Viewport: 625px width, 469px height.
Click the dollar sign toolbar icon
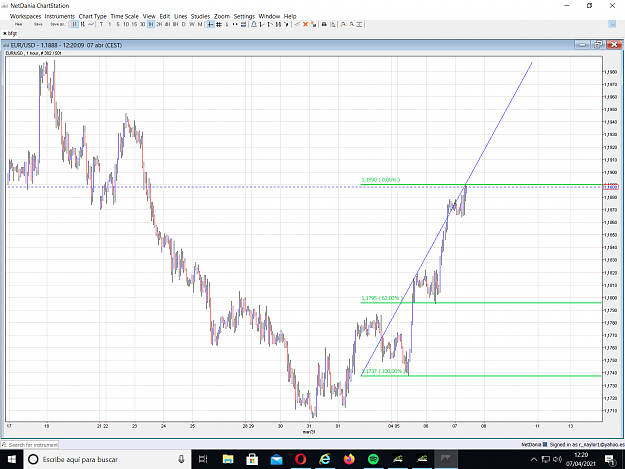point(227,24)
